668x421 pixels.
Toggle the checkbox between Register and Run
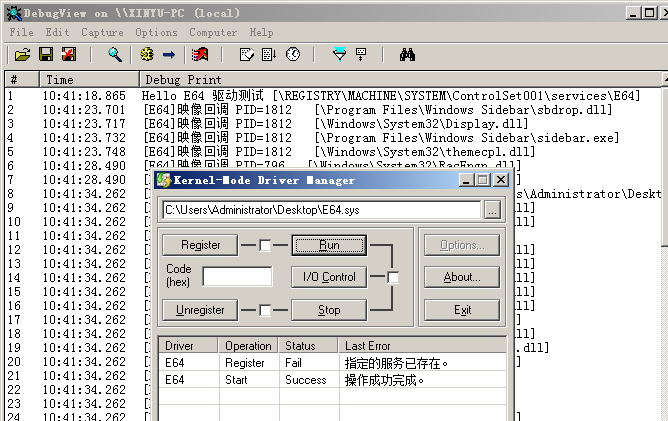pos(265,245)
